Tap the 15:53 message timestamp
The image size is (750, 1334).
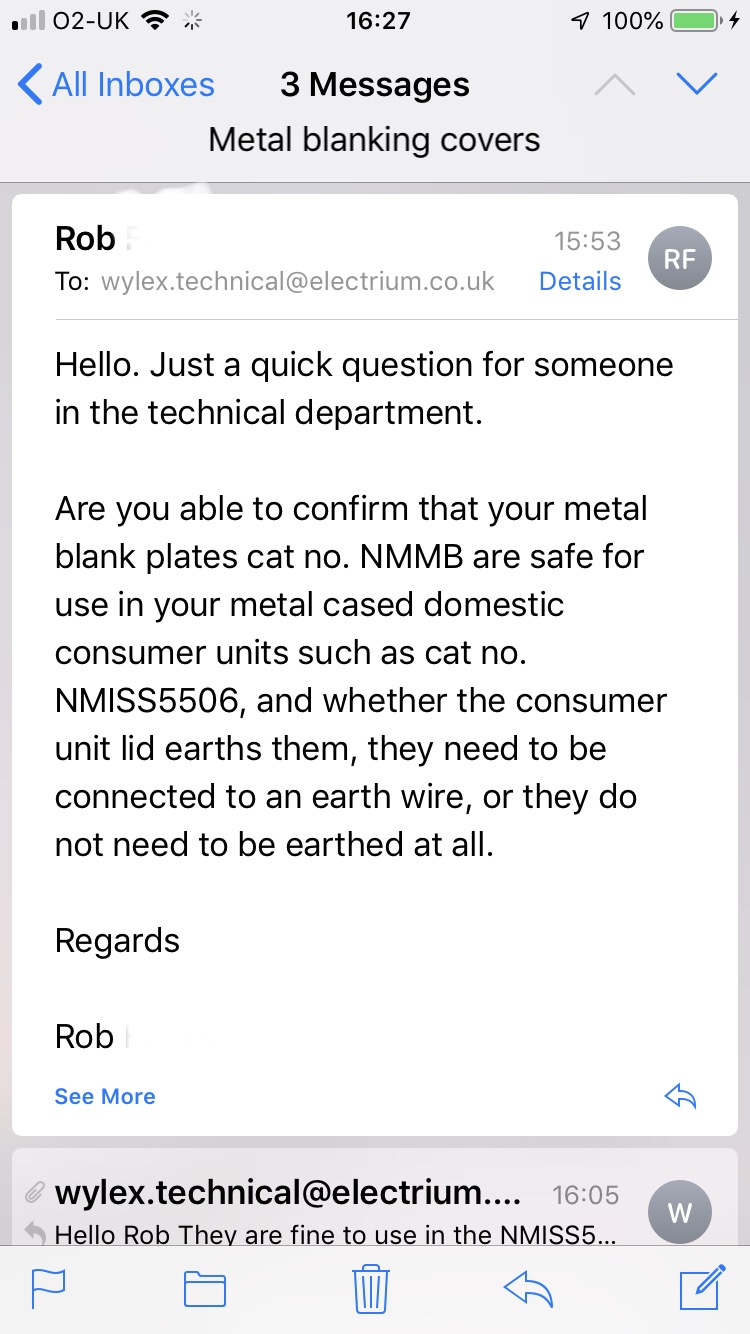[x=588, y=241]
